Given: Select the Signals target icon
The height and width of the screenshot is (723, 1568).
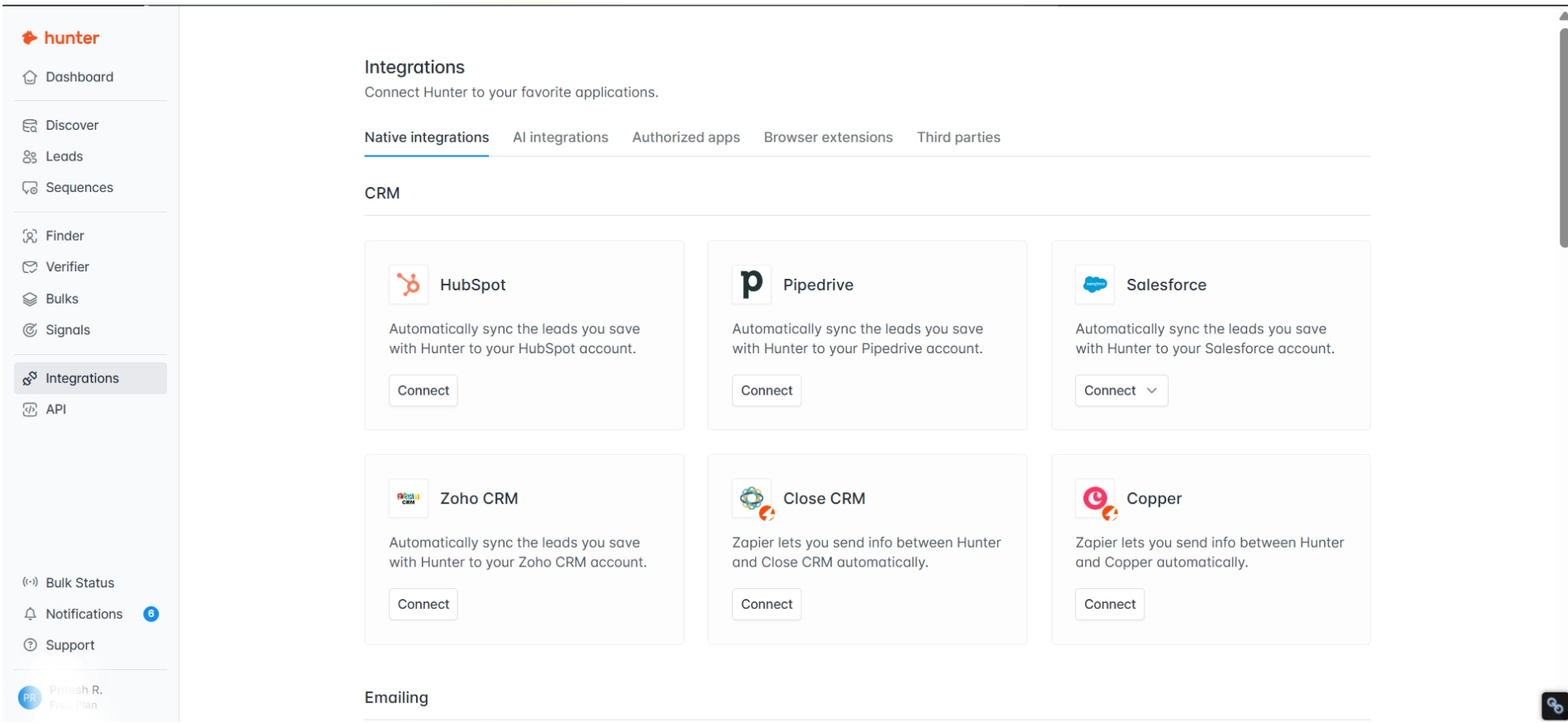Looking at the screenshot, I should (x=30, y=330).
